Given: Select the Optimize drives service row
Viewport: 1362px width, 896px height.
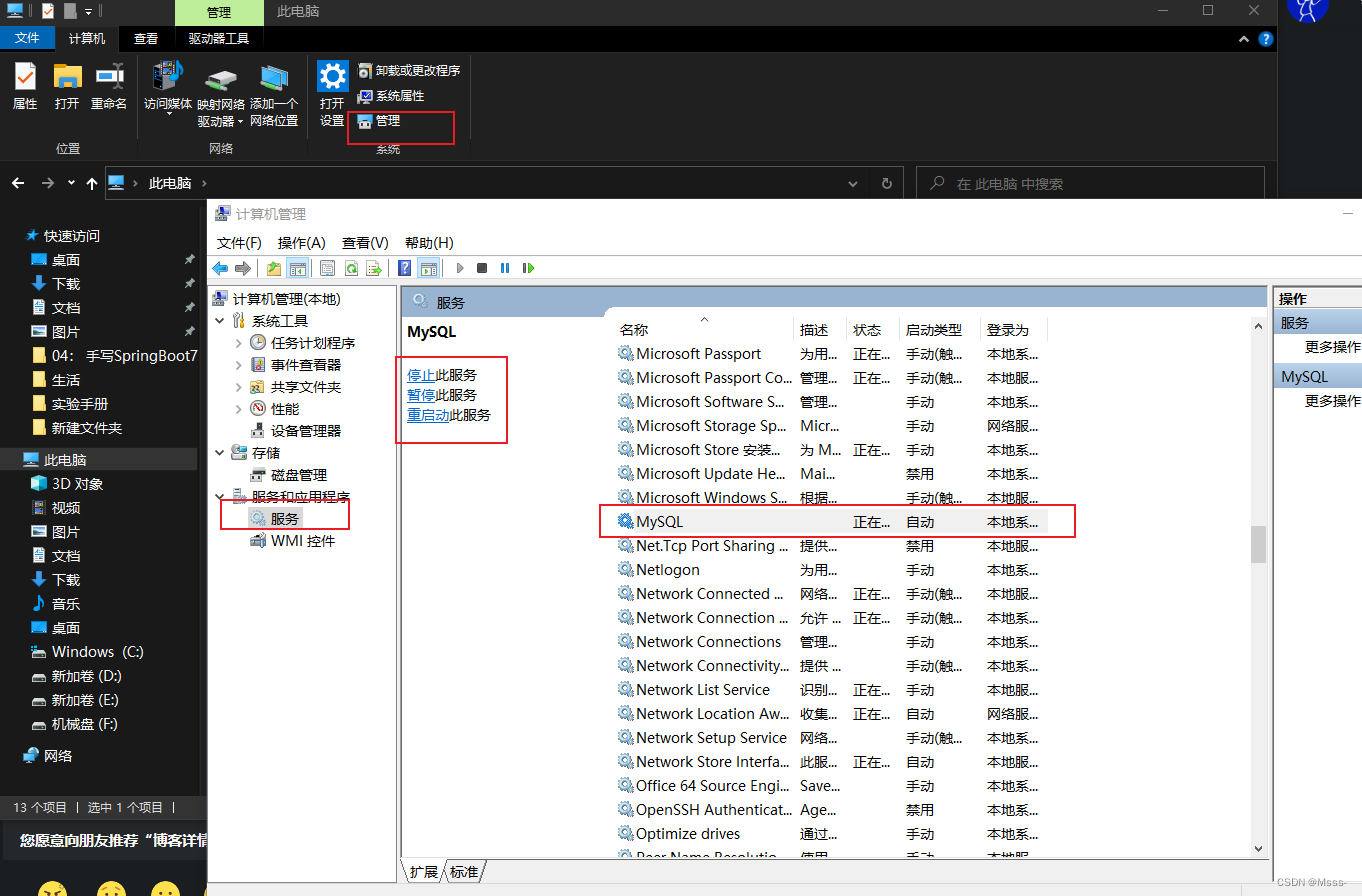Looking at the screenshot, I should click(830, 834).
